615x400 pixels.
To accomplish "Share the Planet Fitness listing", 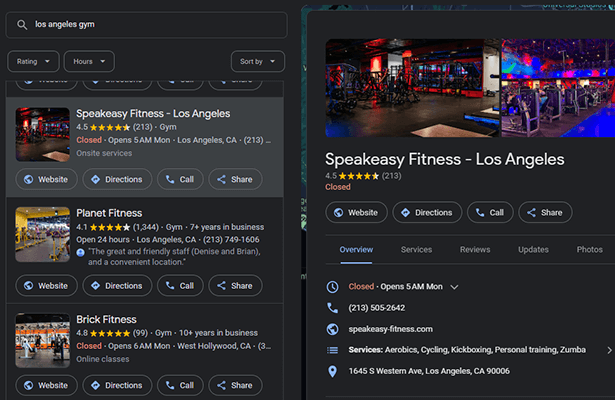I will click(235, 286).
